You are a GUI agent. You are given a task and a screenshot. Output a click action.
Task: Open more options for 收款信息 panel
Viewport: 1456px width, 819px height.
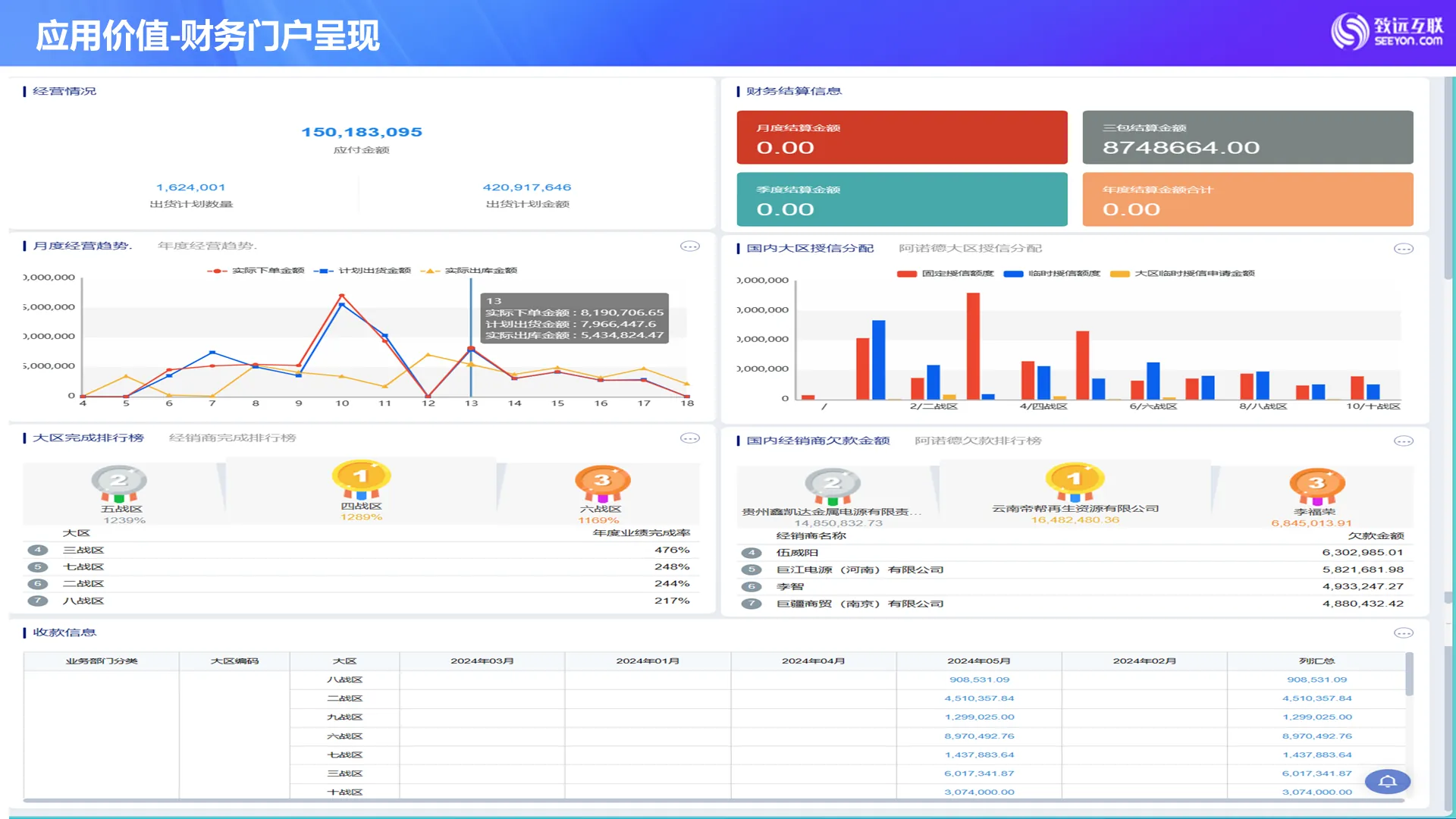pos(1404,633)
